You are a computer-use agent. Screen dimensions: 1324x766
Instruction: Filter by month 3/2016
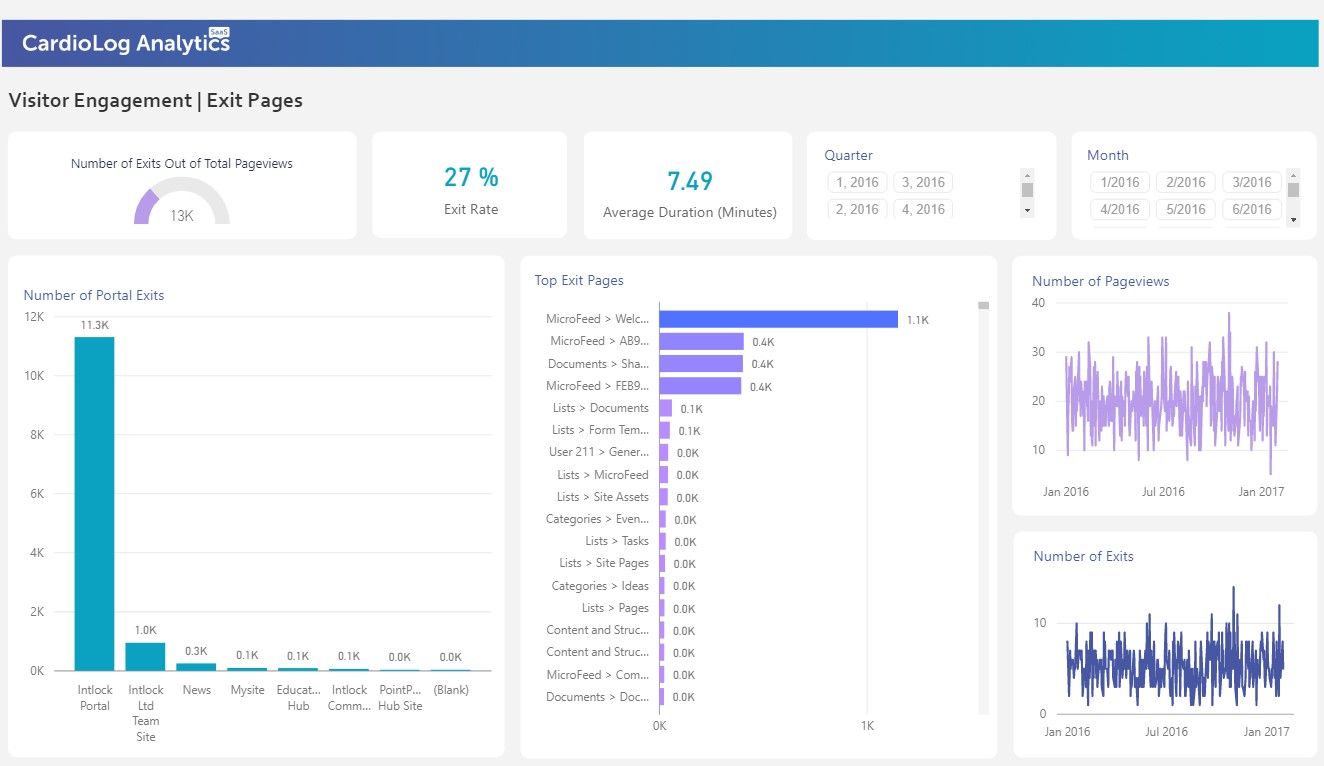pyautogui.click(x=1252, y=182)
